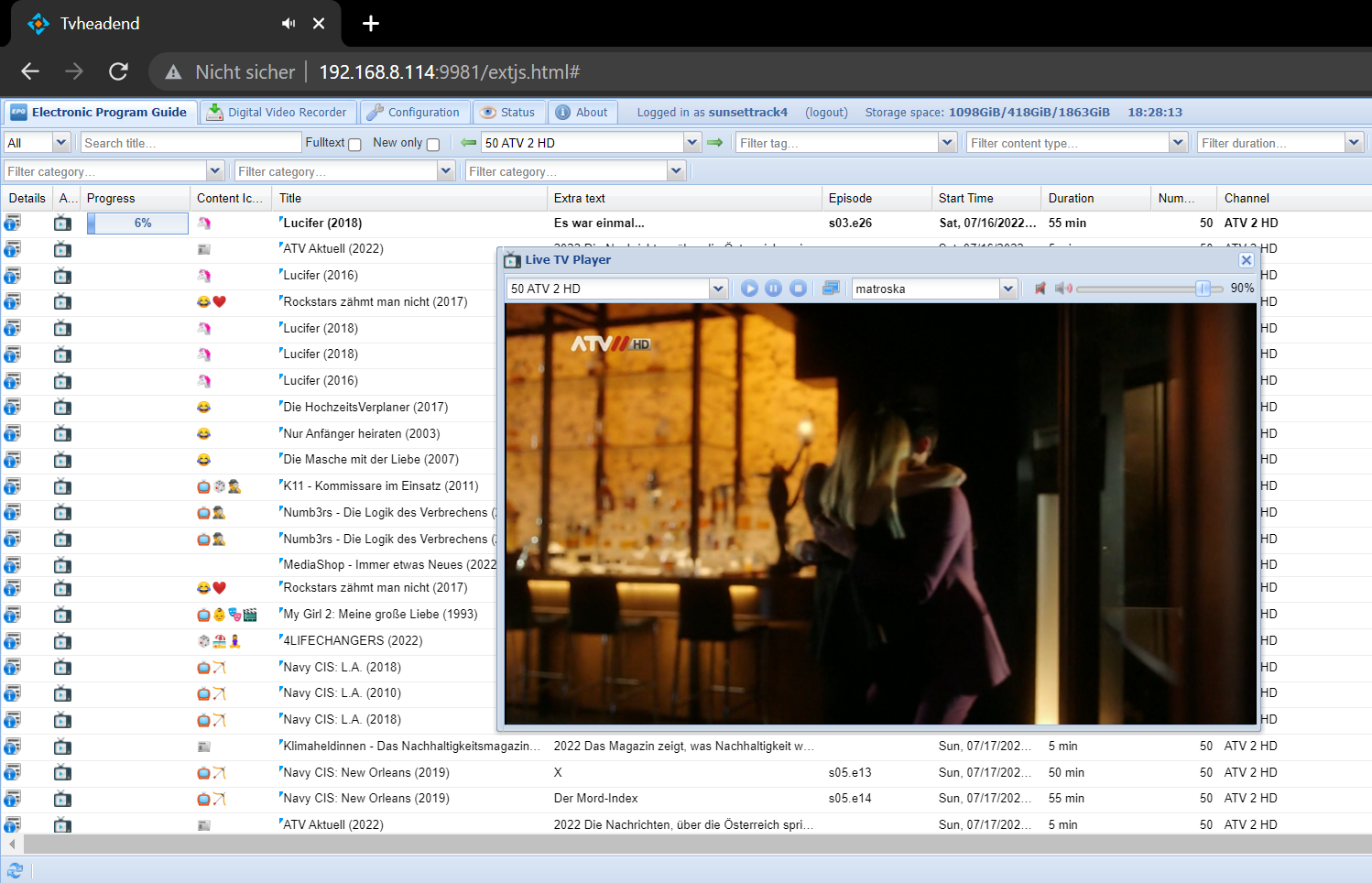Screen dimensions: 1372x883
Task: Click the Es war einmal... extra text
Action: pyautogui.click(x=599, y=223)
